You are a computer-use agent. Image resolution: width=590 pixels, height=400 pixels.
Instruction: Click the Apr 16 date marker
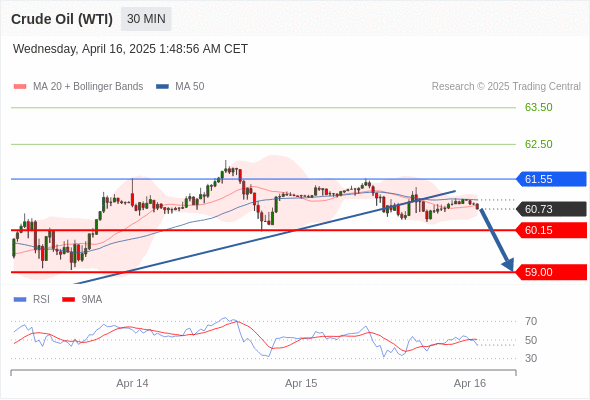[470, 383]
